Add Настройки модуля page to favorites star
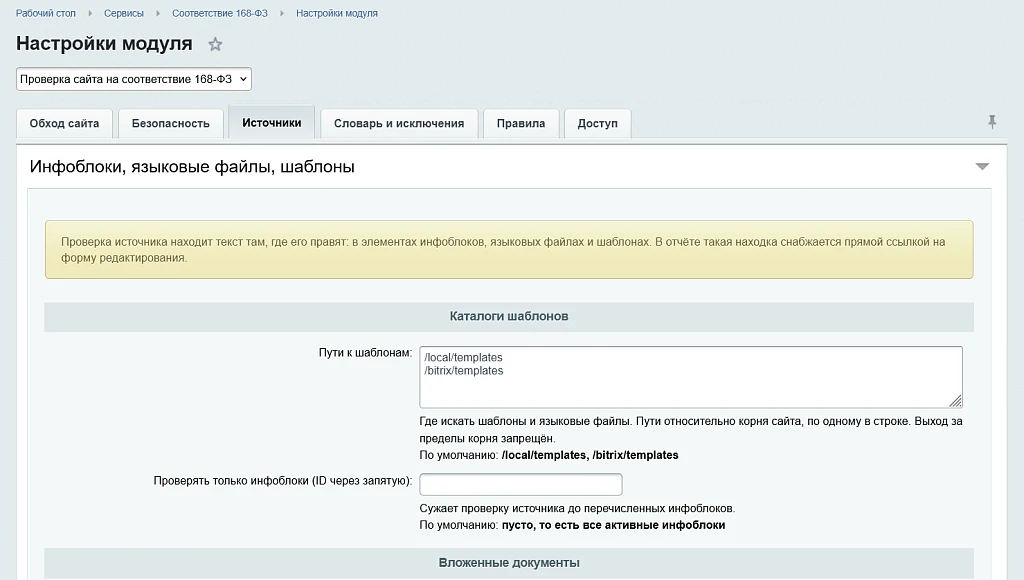1024x580 pixels. [215, 44]
